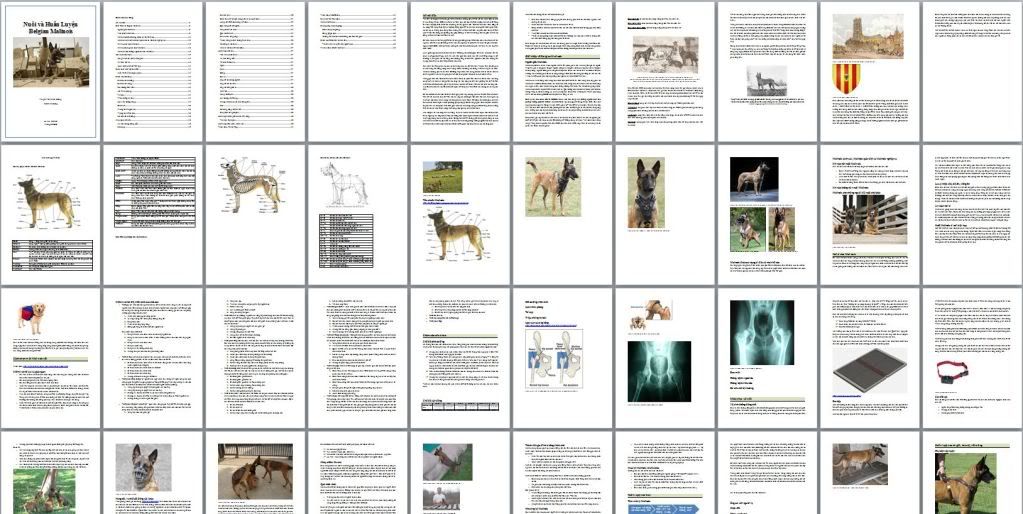Open text page with small table at the bottom
This screenshot has width=1023, height=514.
[x=460, y=357]
